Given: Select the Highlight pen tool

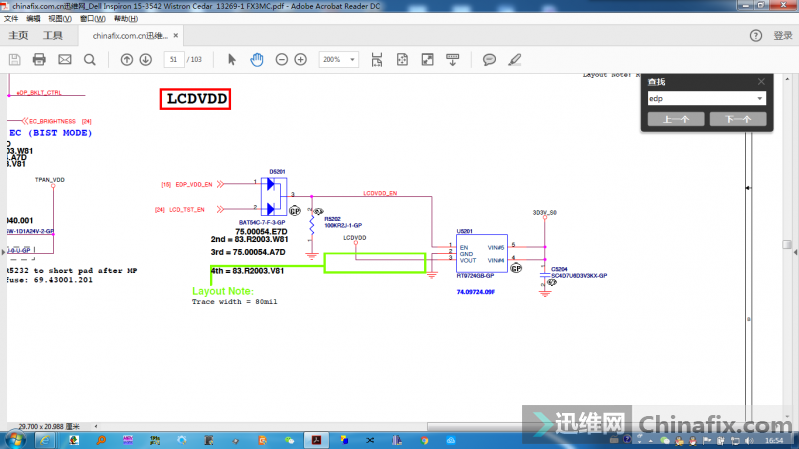Looking at the screenshot, I should [515, 60].
